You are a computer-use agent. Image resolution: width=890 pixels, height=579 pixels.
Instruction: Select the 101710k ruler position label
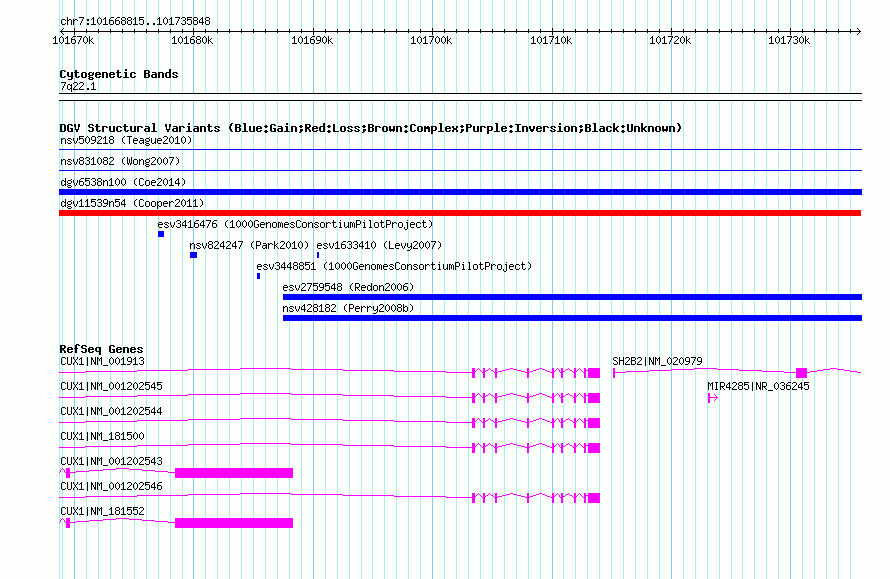(551, 40)
